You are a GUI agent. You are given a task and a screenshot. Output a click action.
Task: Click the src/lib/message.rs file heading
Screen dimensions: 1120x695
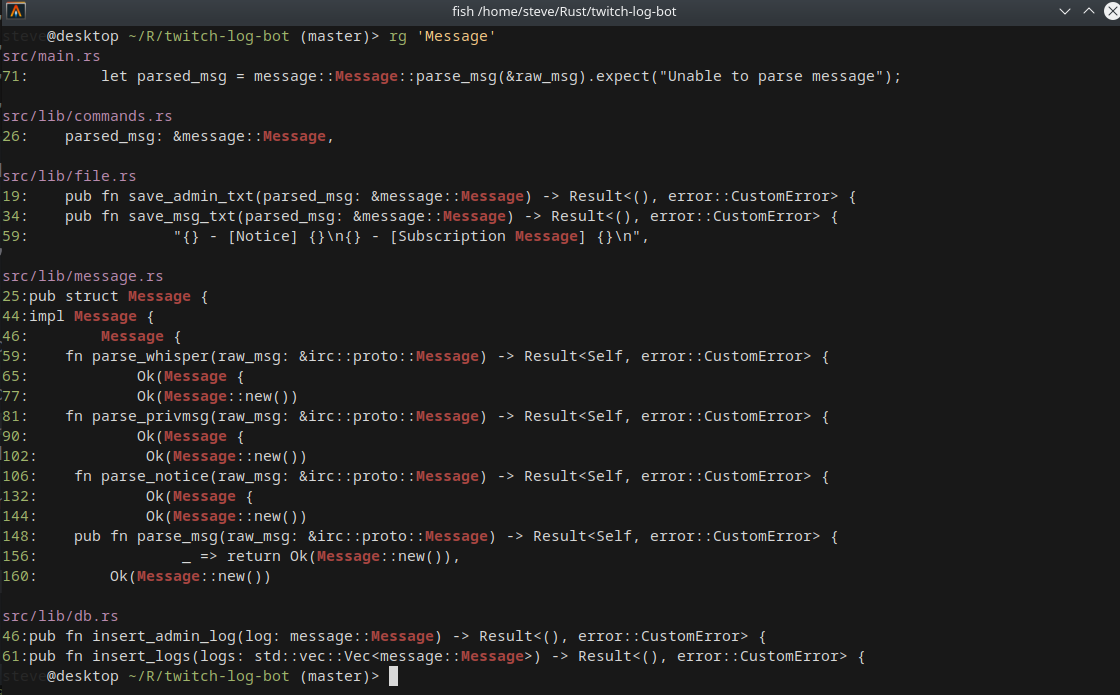coord(83,276)
